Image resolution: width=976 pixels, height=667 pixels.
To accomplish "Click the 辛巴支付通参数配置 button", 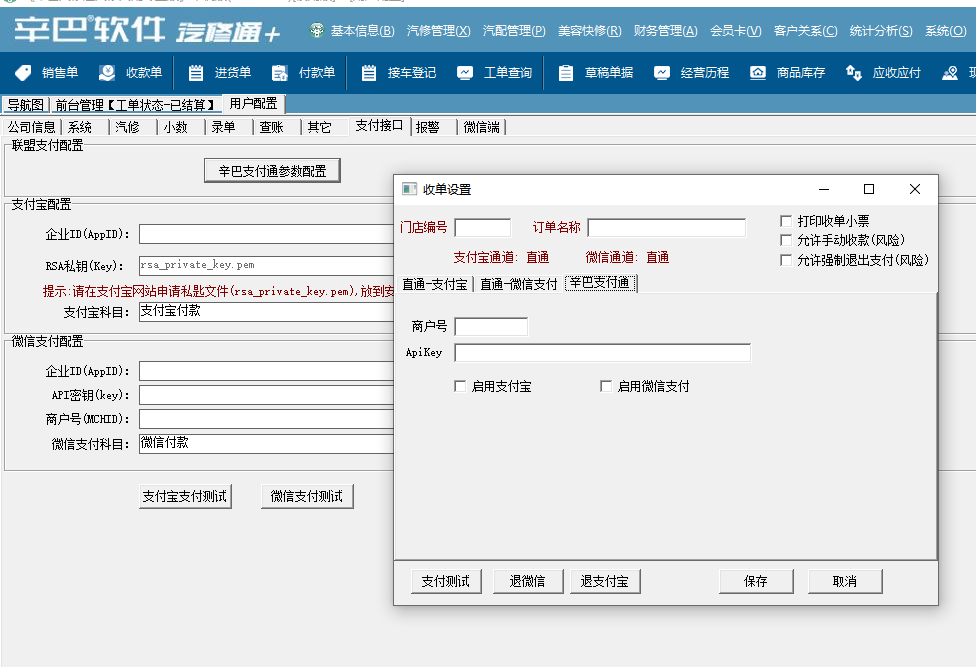I will click(272, 170).
